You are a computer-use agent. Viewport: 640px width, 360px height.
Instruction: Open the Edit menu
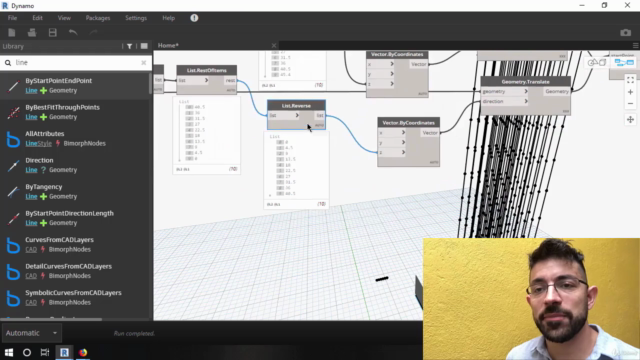[37, 18]
